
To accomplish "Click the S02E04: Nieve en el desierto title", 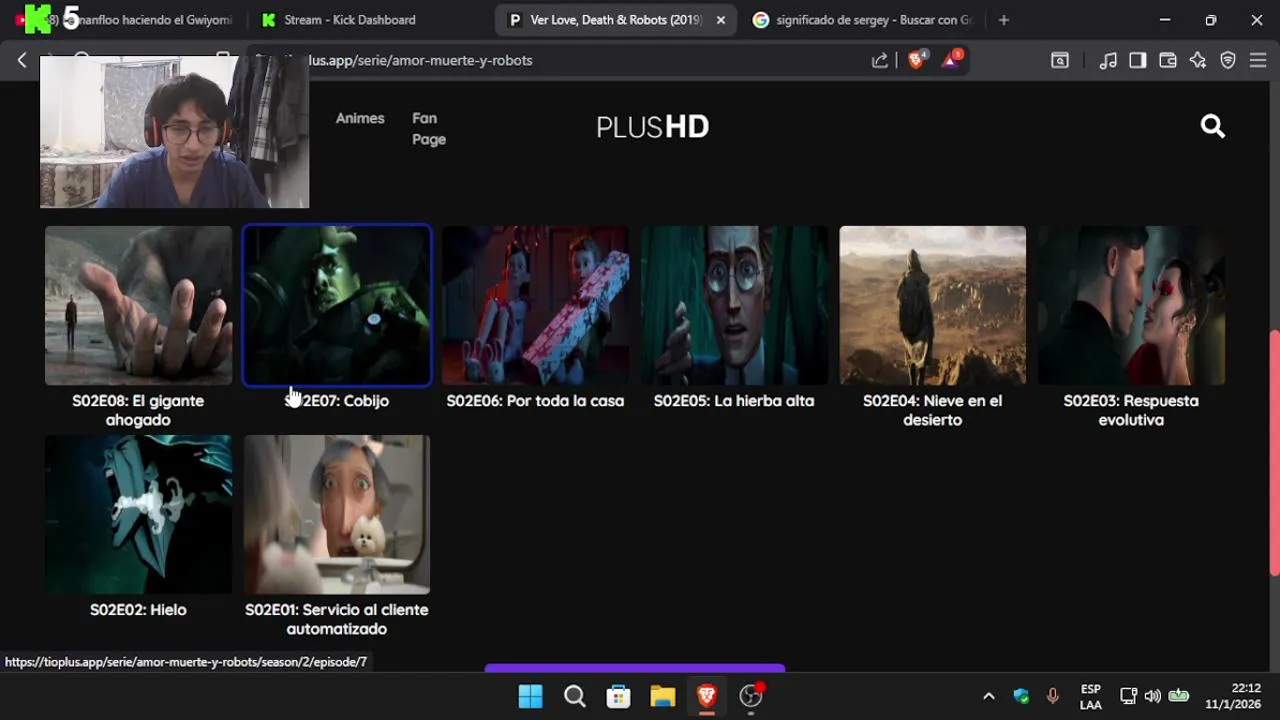I will point(933,410).
